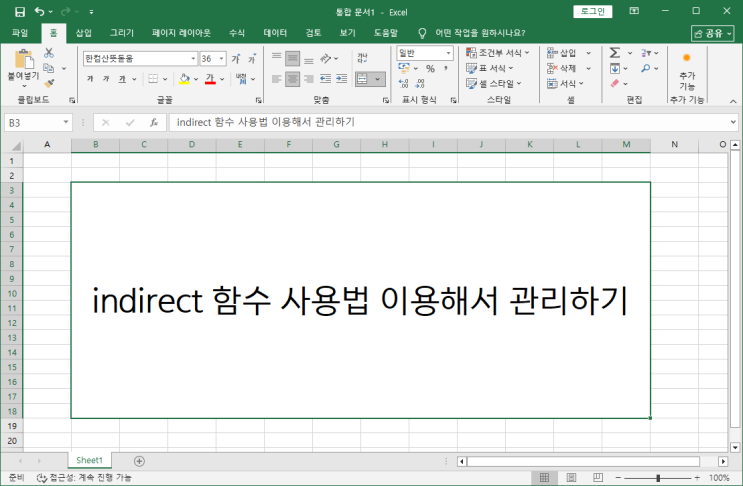Add a new sheet with plus icon
Viewport: 743px width, 486px height.
[139, 460]
